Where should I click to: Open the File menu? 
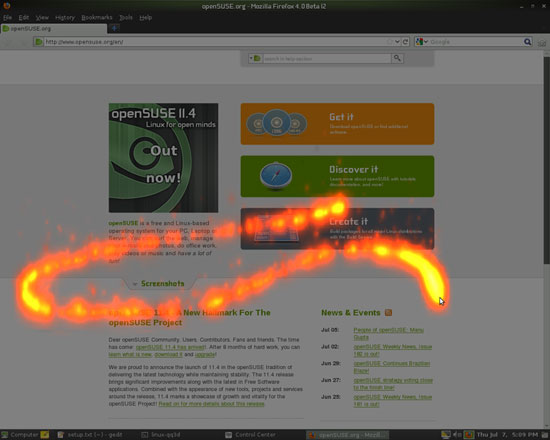[x=7, y=17]
